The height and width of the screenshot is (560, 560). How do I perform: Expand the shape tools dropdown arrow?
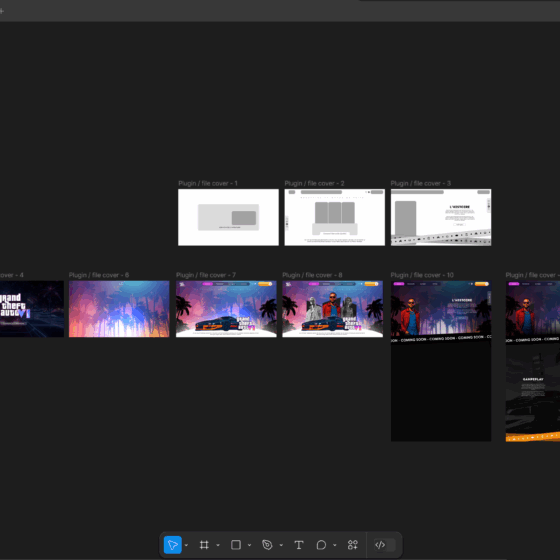coord(249,545)
